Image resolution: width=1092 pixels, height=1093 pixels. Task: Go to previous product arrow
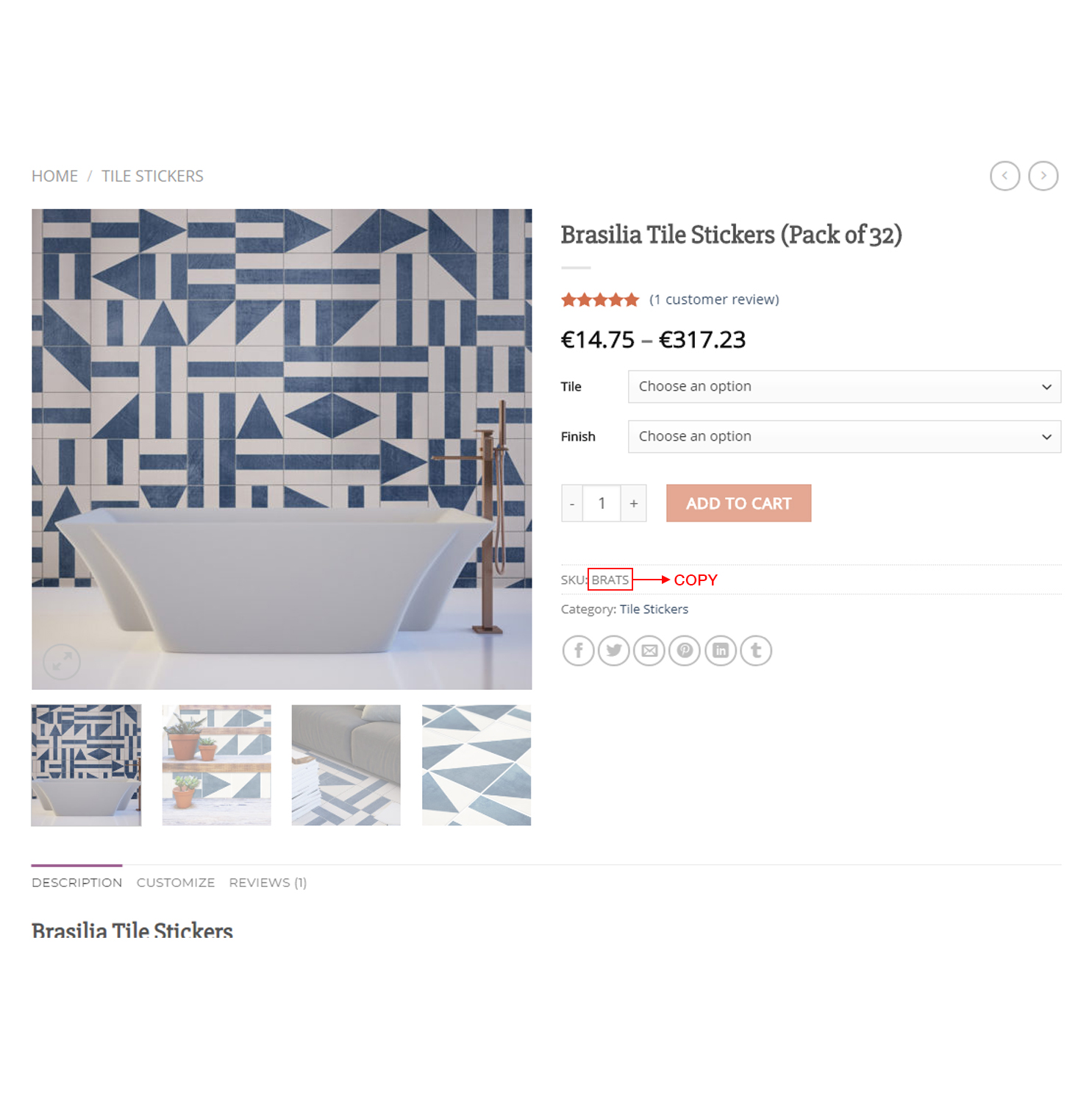pos(1004,176)
